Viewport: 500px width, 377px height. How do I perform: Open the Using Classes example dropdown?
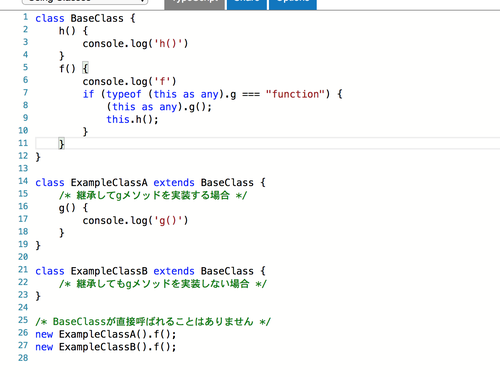(85, 2)
